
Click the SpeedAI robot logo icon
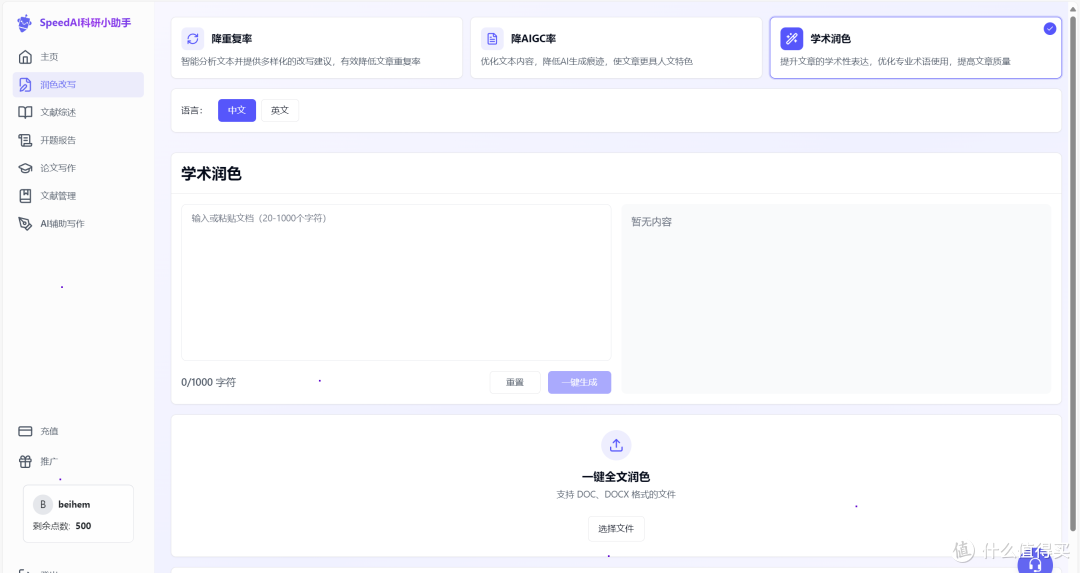pos(24,23)
